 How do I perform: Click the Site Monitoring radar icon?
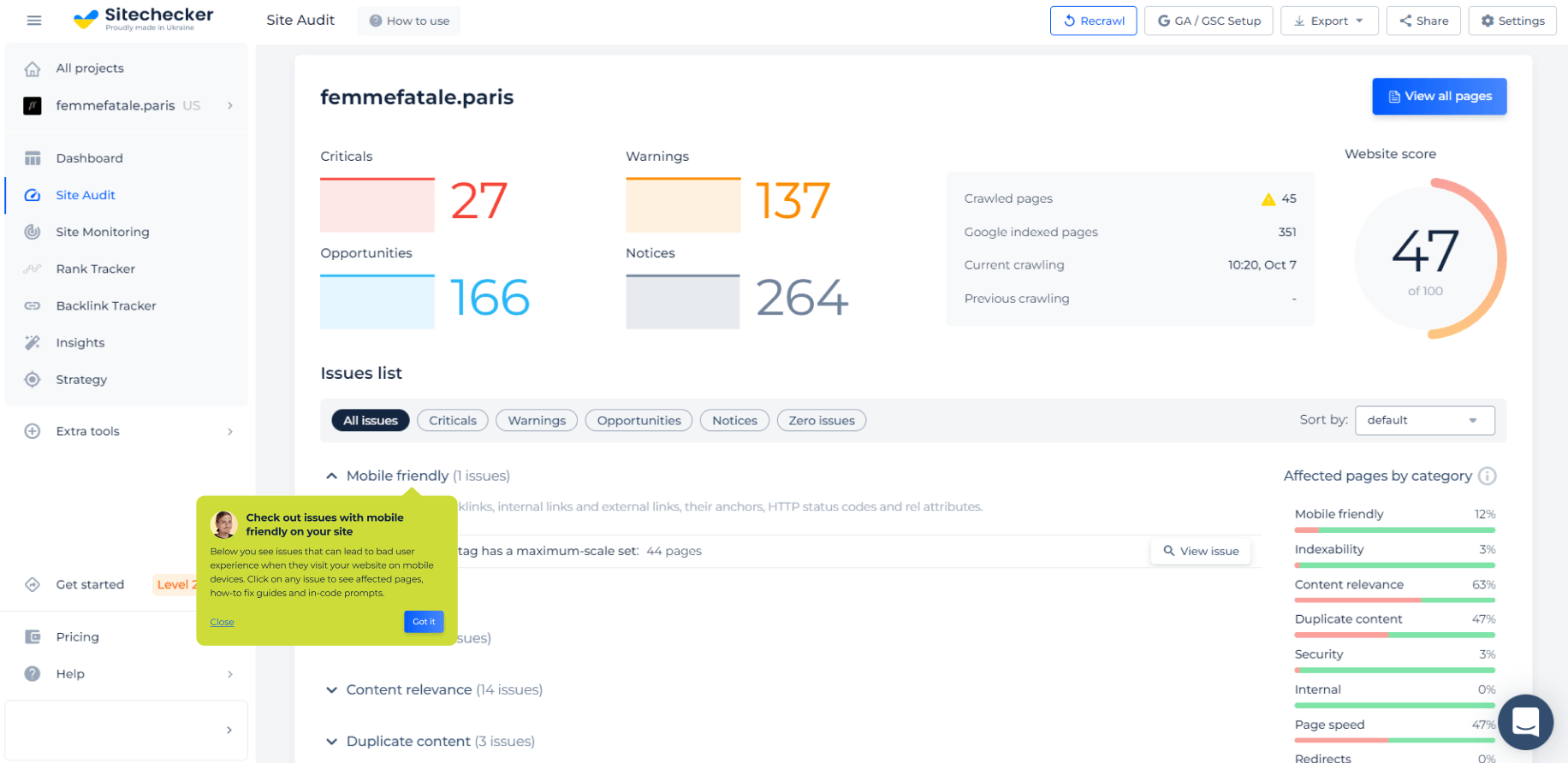pos(33,232)
